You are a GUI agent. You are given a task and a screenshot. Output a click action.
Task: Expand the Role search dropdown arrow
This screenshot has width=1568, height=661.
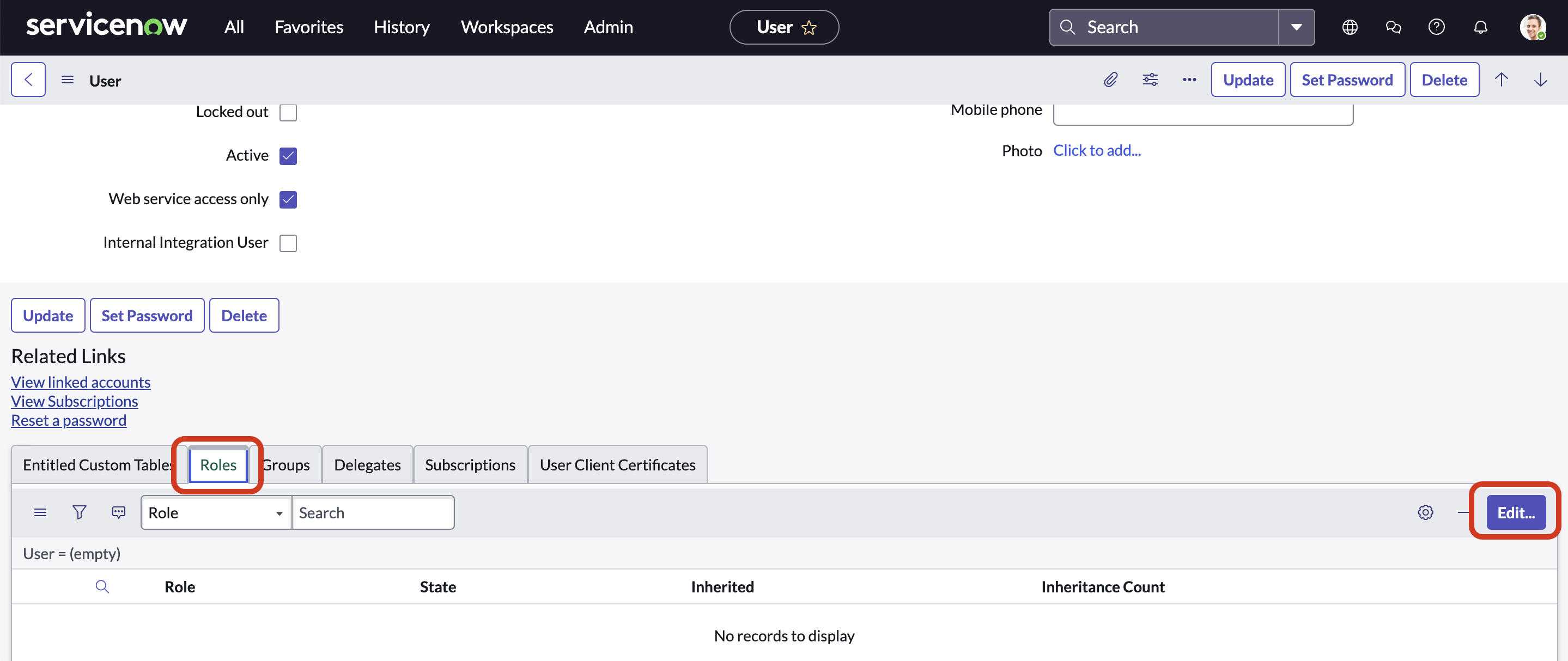pos(278,512)
